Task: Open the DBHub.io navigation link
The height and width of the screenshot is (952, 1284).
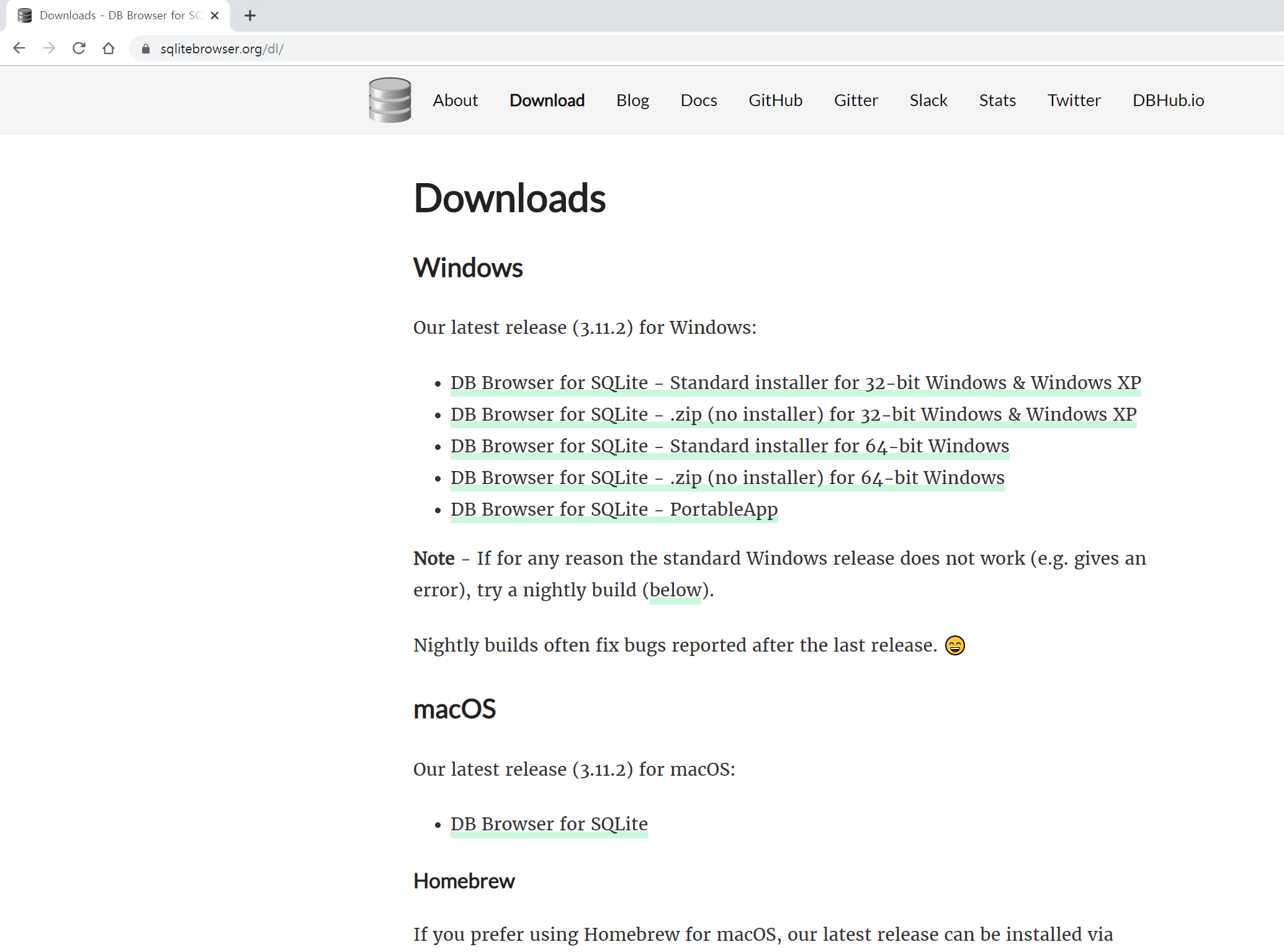Action: pos(1168,100)
